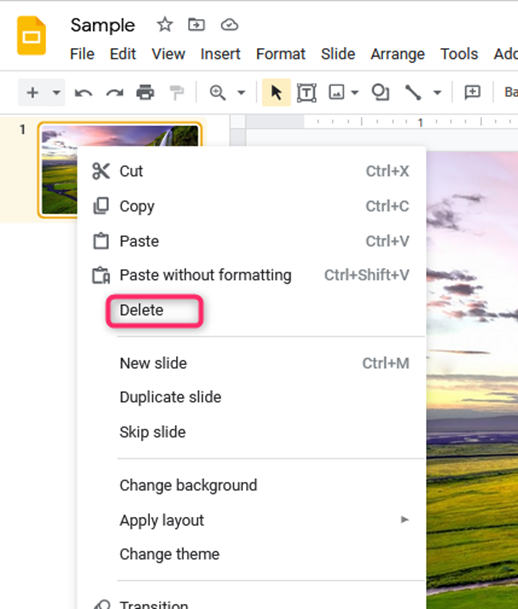Open the Format menu

coord(280,54)
